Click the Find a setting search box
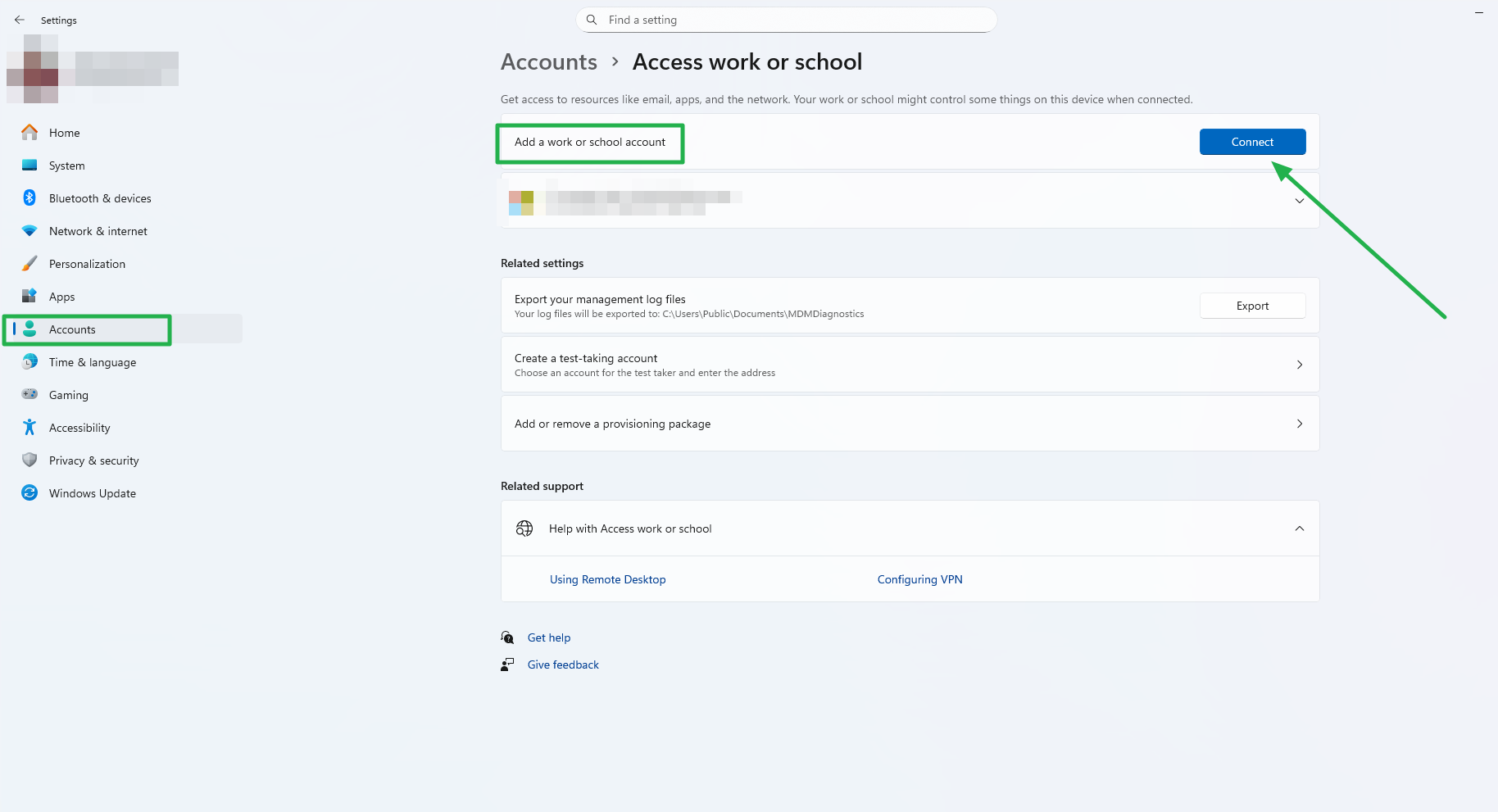The height and width of the screenshot is (812, 1498). click(785, 19)
